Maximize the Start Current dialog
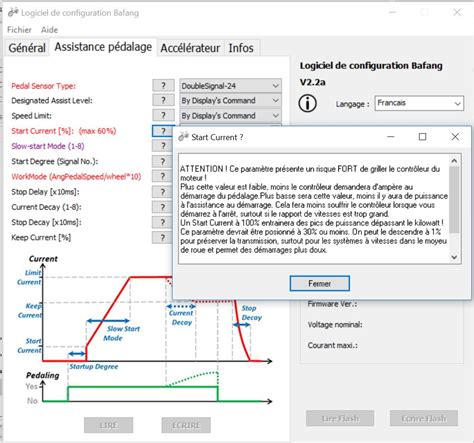Viewport: 474px width, 443px height. coord(422,137)
